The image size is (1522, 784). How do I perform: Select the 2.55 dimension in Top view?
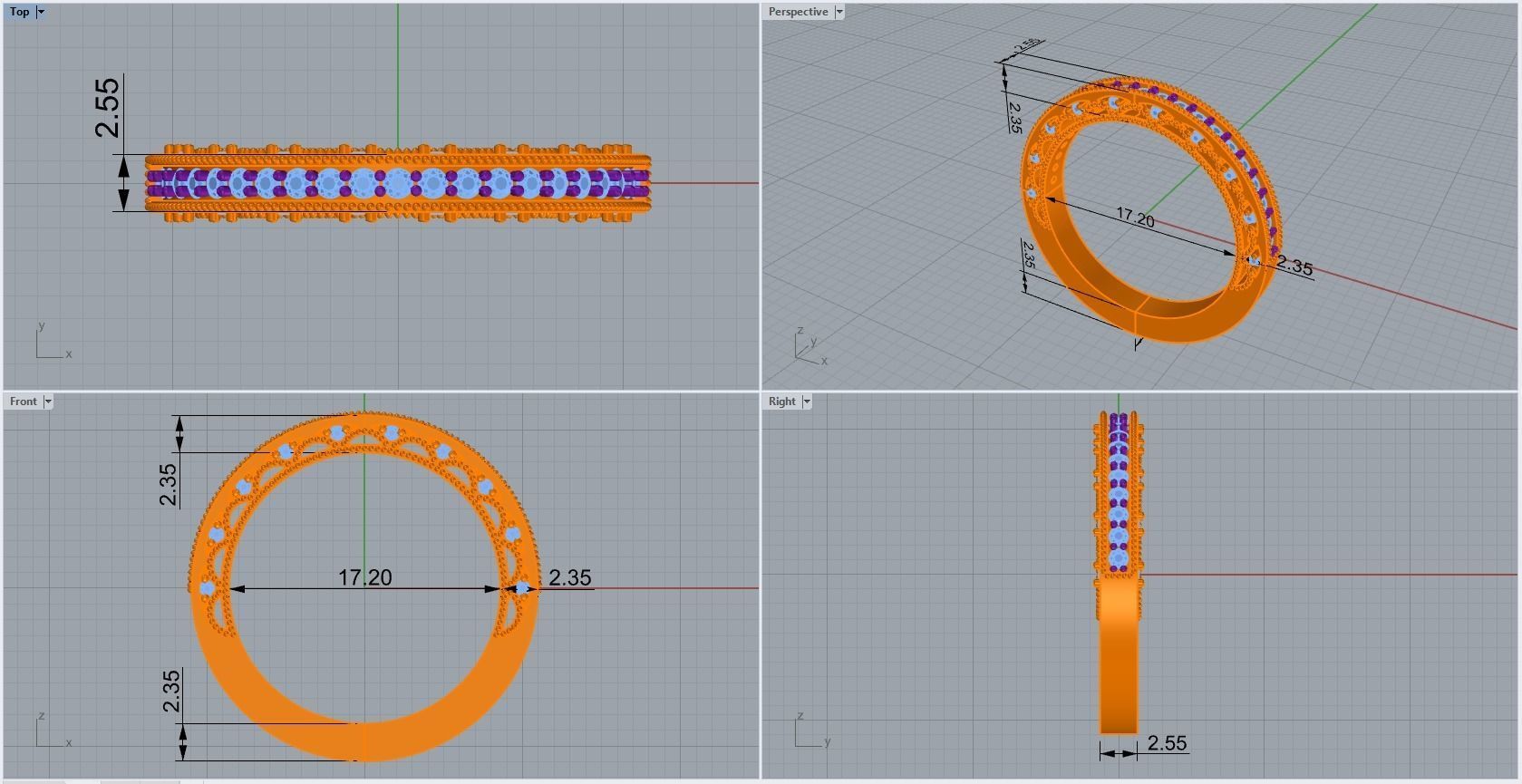107,107
